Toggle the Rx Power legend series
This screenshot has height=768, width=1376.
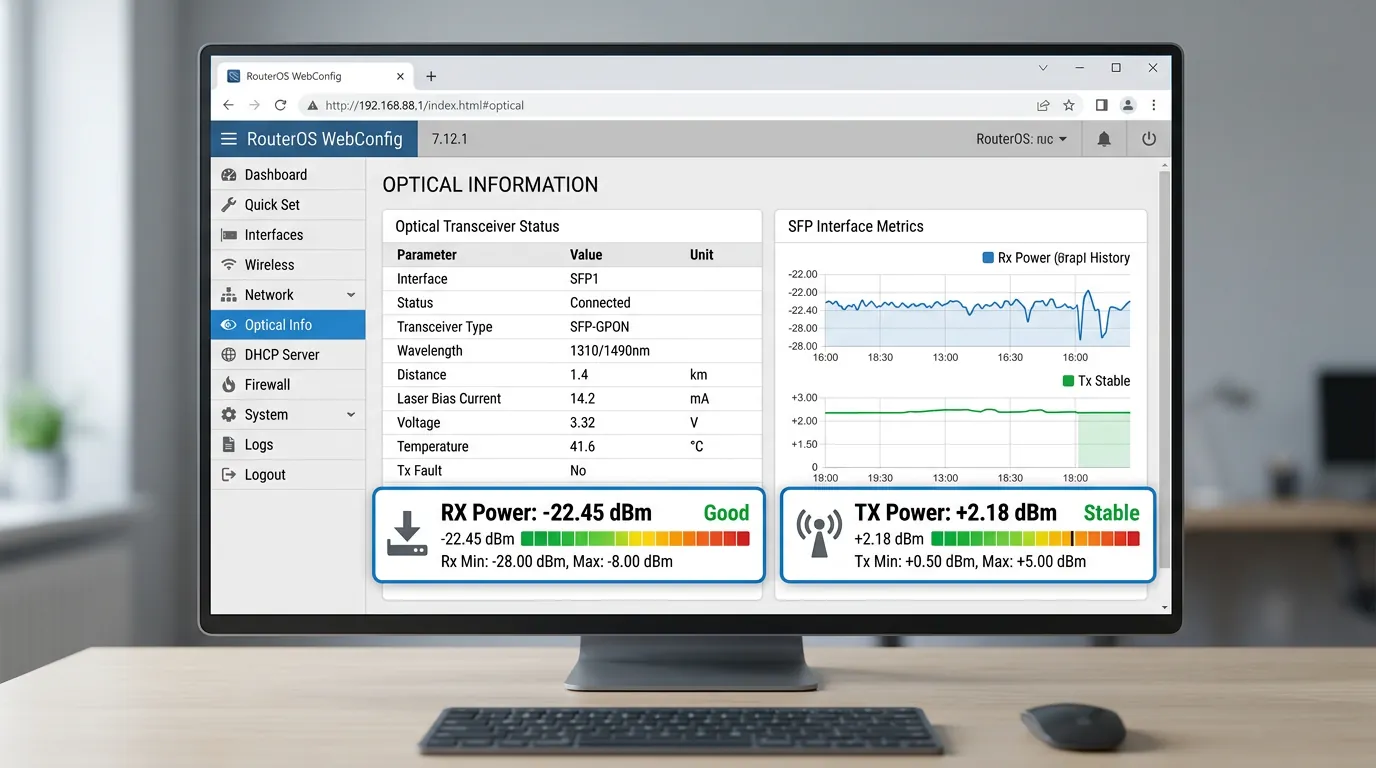[x=1056, y=258]
